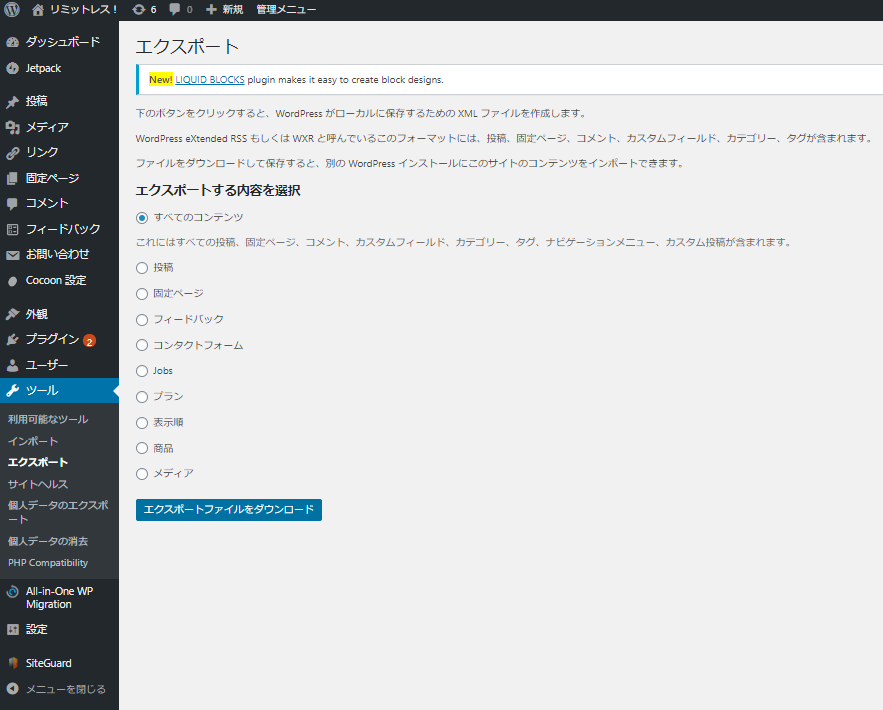Select the メディア export radio button

142,474
